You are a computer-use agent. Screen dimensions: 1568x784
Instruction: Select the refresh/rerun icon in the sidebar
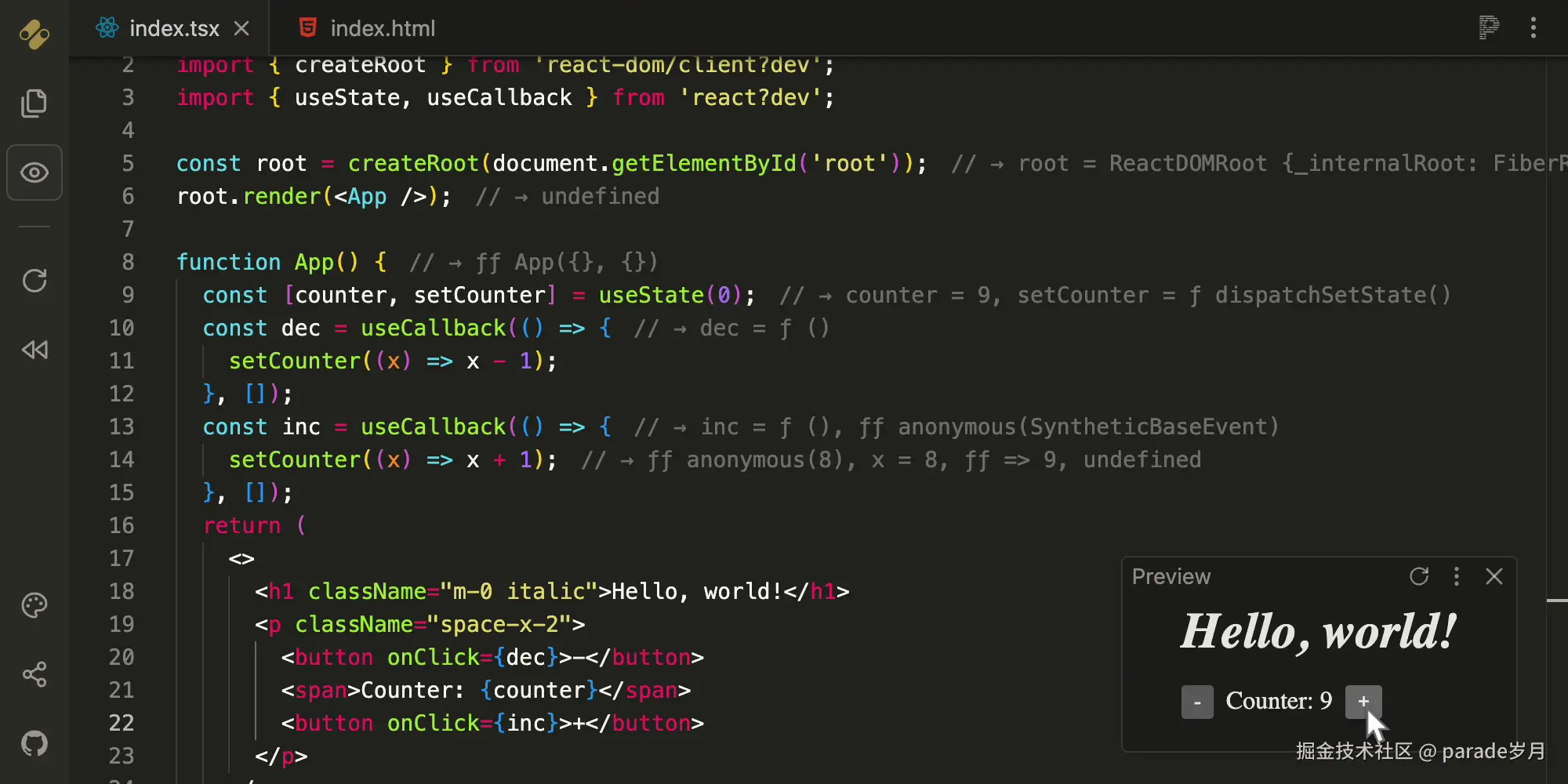[x=34, y=280]
